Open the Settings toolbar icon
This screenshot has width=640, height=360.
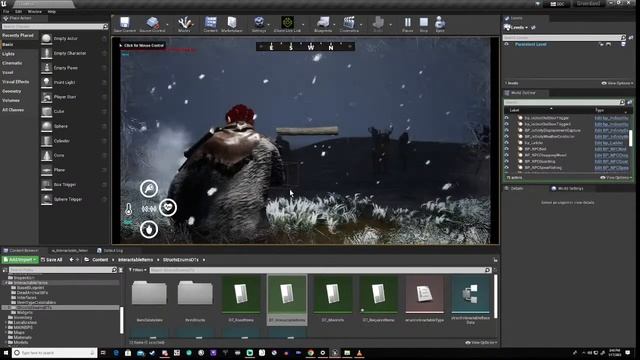point(259,24)
